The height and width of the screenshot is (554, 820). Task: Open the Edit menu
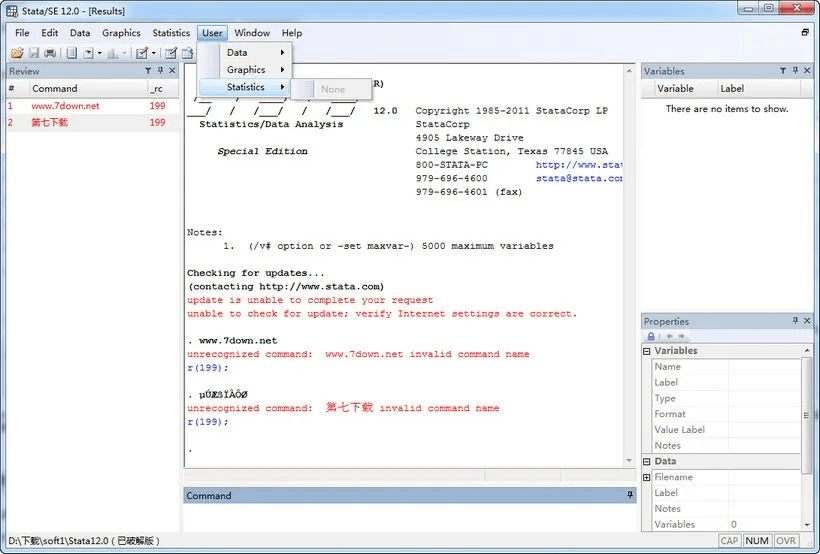pos(50,33)
